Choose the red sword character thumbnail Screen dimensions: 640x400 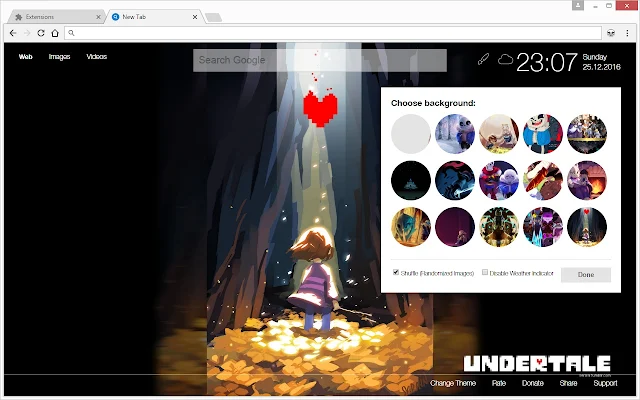coord(543,180)
